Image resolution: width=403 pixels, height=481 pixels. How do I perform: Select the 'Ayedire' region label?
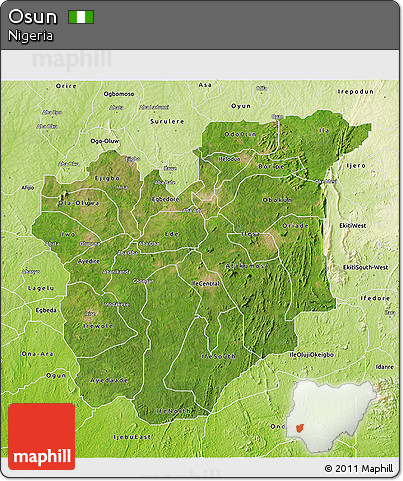(89, 261)
